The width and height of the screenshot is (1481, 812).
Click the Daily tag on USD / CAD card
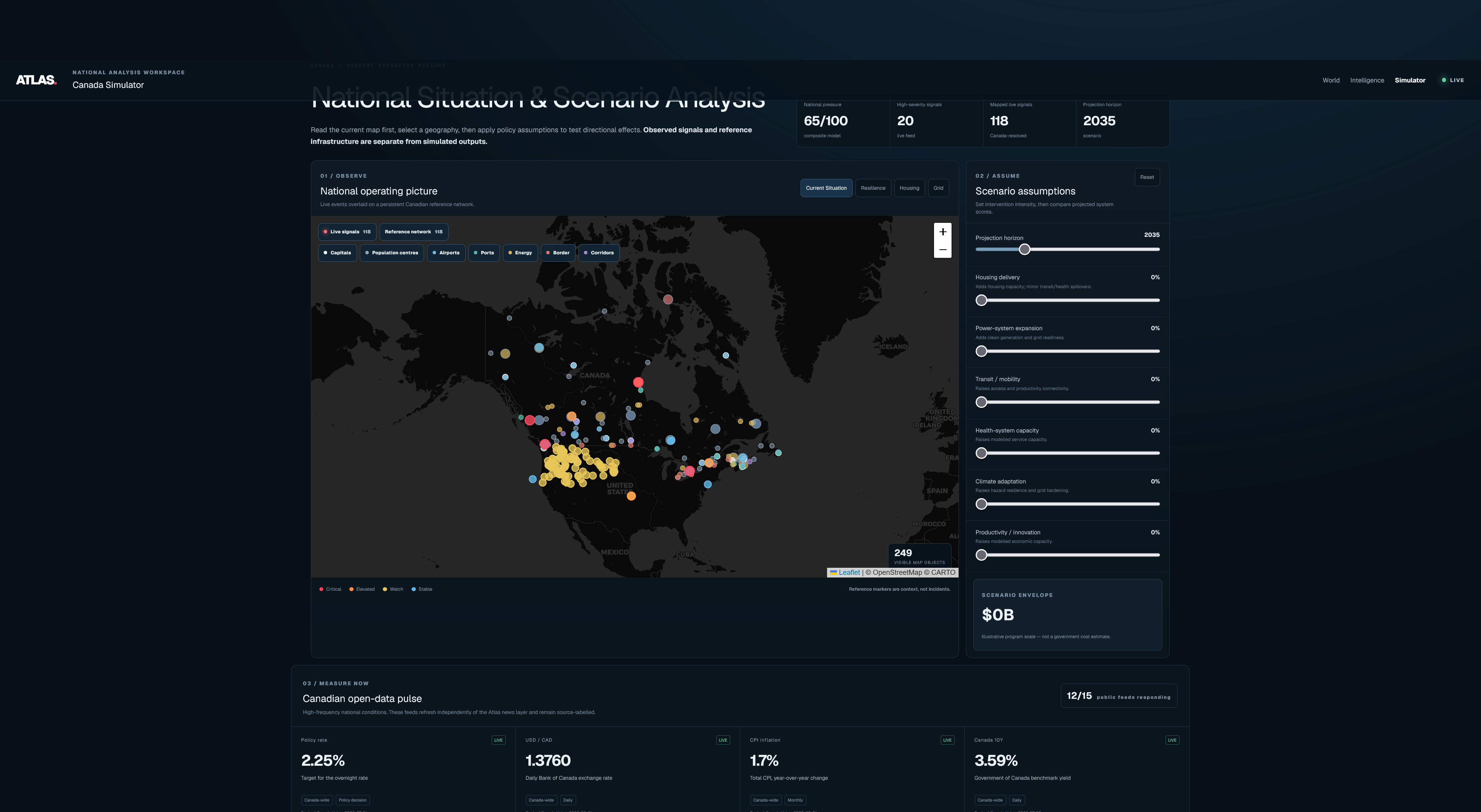pyautogui.click(x=568, y=800)
